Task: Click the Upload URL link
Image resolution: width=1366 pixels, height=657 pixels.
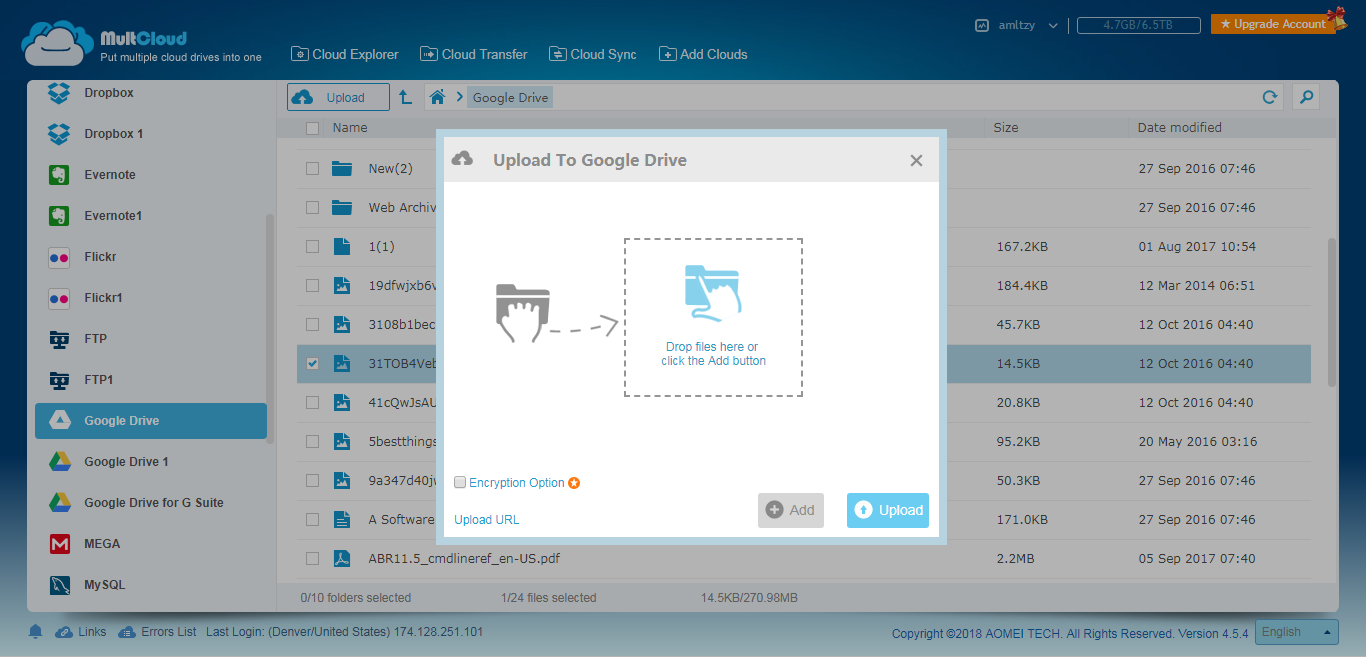Action: [x=487, y=520]
